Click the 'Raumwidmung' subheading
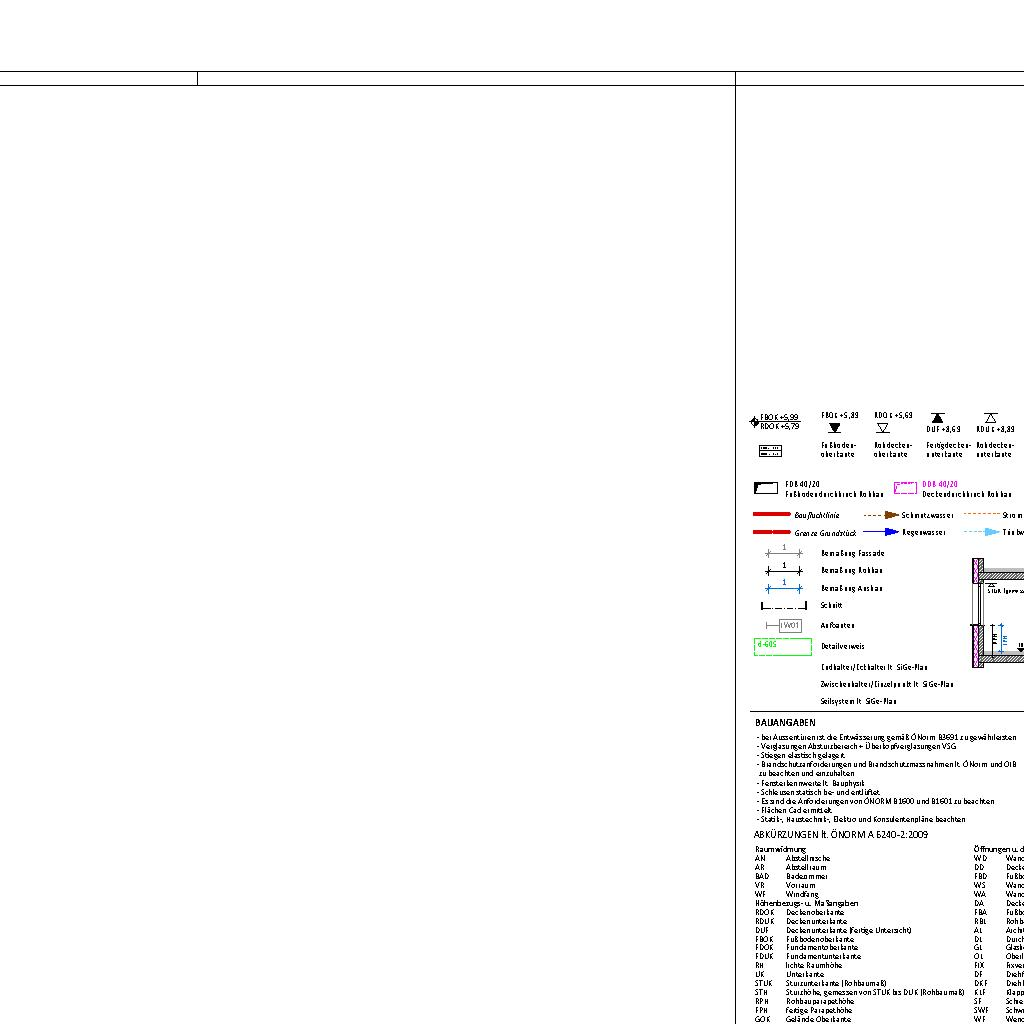Screen dimensions: 1024x1024 780,849
